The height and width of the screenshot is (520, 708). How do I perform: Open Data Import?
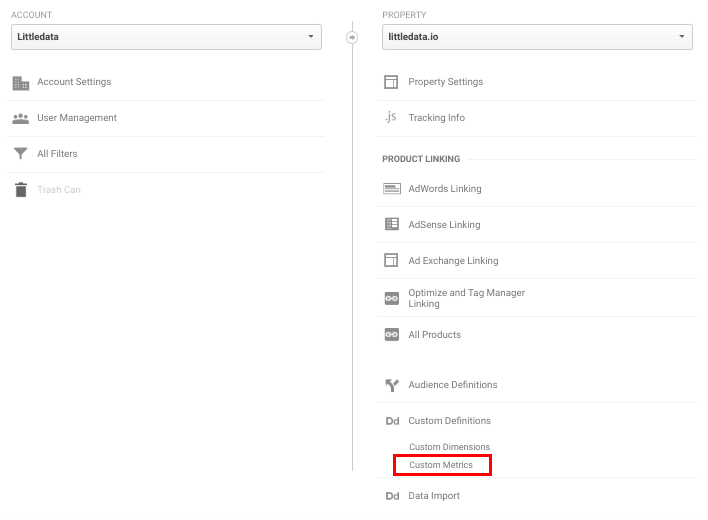[434, 496]
